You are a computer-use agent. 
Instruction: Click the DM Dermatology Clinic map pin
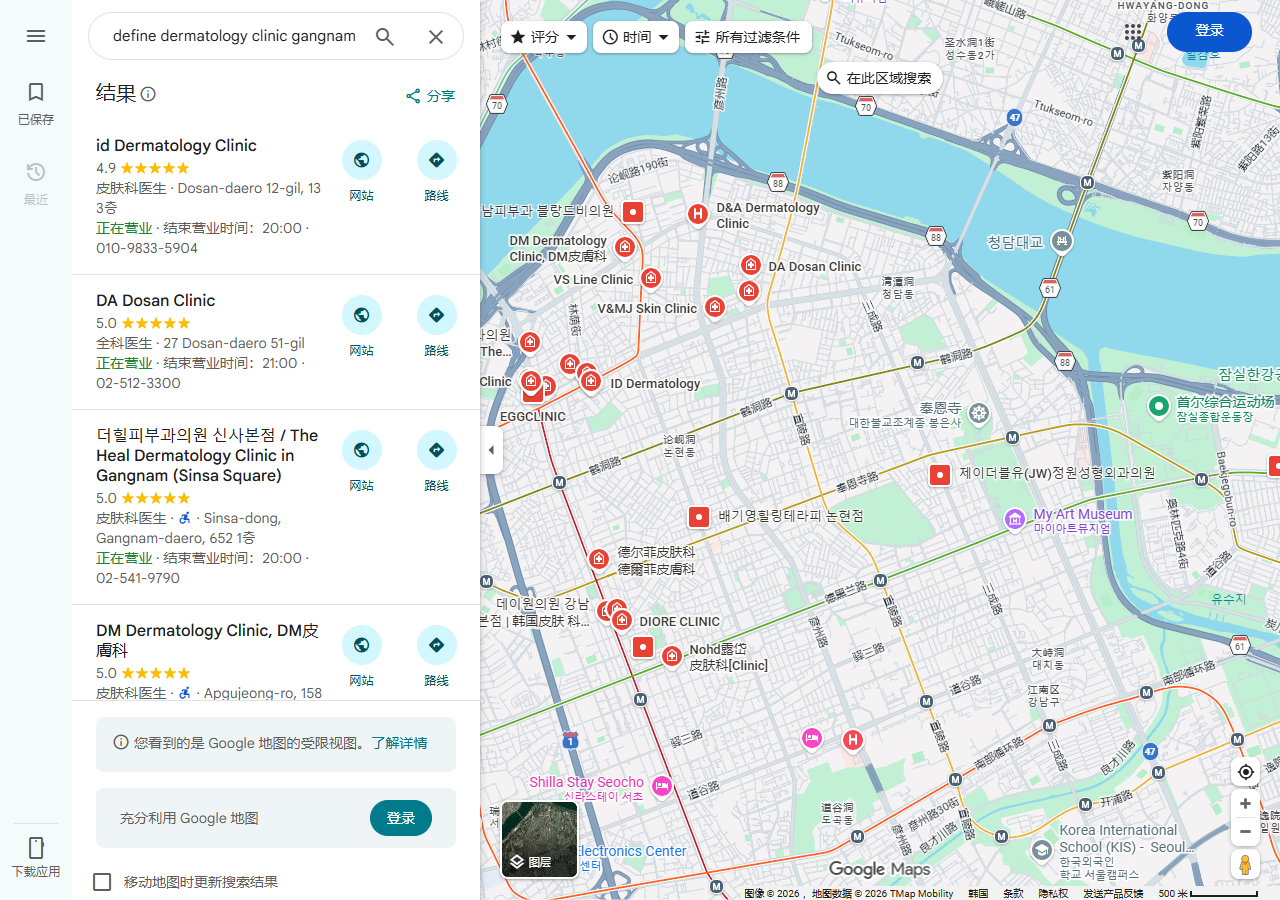coord(625,246)
